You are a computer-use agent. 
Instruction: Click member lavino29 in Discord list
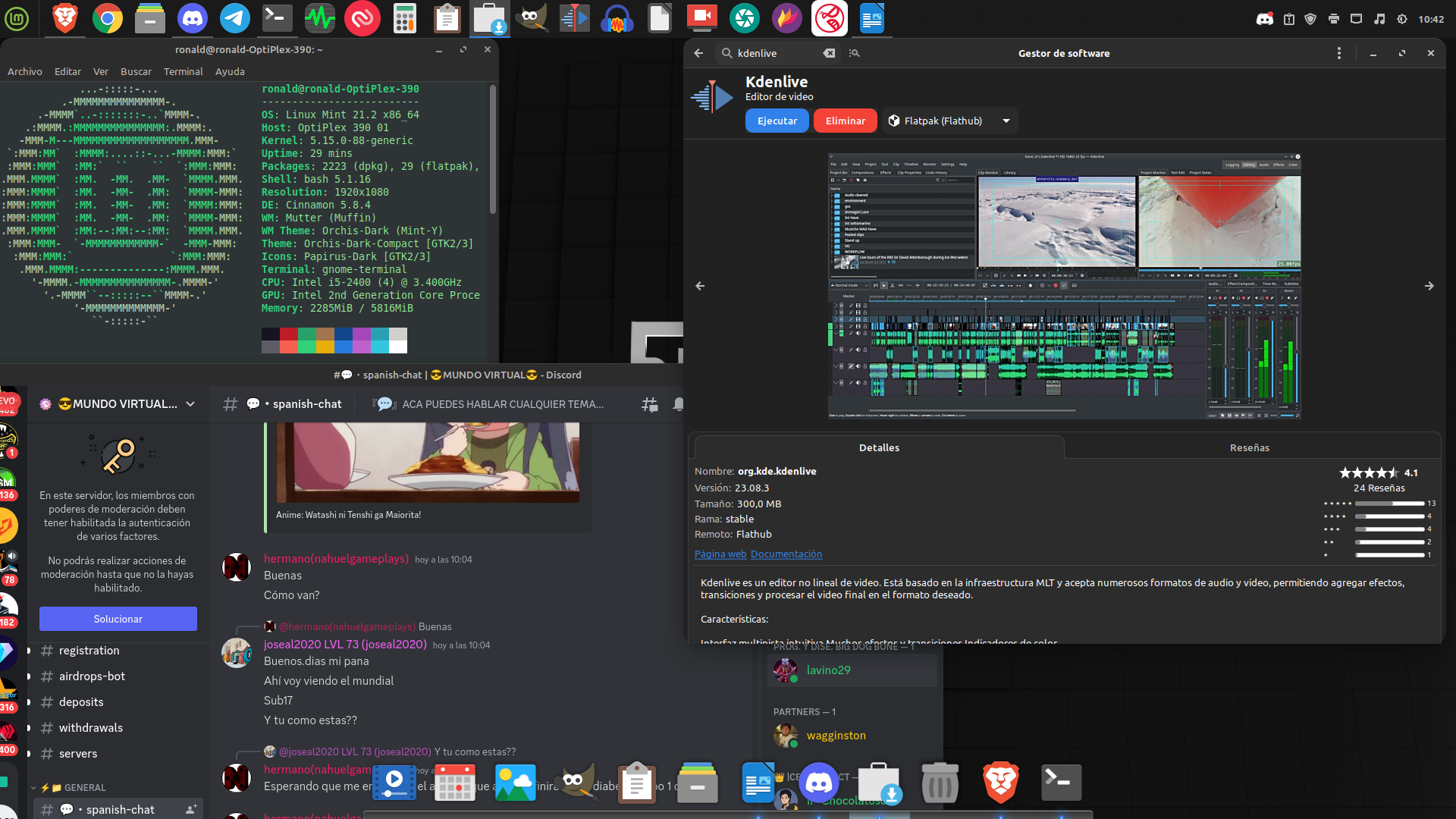click(852, 670)
